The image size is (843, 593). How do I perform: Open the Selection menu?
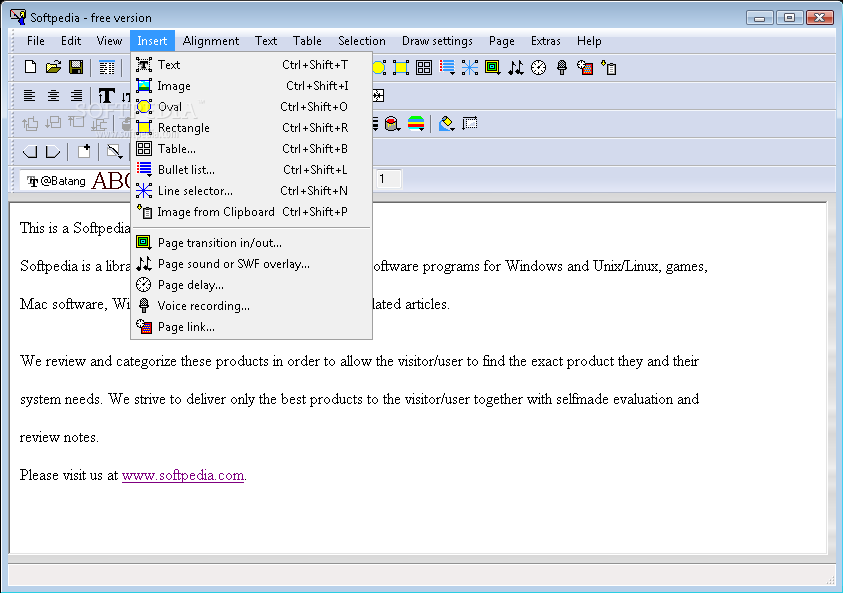coord(361,41)
